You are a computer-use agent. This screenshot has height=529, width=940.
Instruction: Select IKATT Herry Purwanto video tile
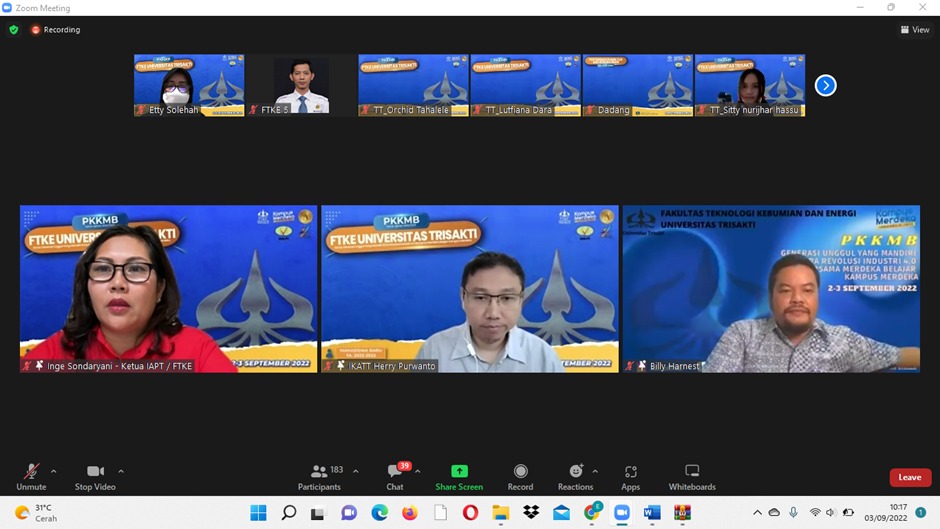(x=470, y=289)
